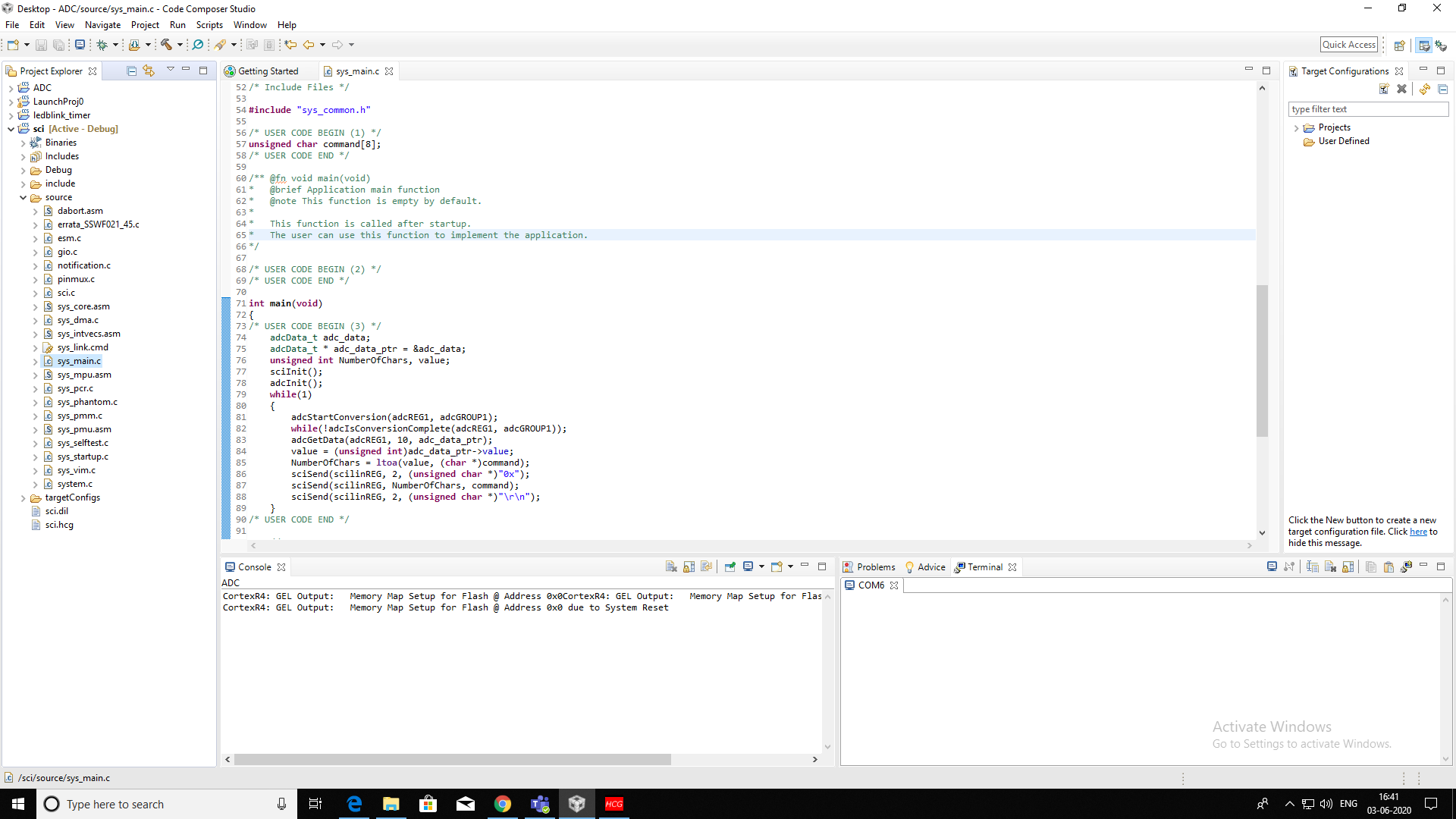Click the Back navigation yellow arrow
Image resolution: width=1456 pixels, height=819 pixels.
(309, 45)
